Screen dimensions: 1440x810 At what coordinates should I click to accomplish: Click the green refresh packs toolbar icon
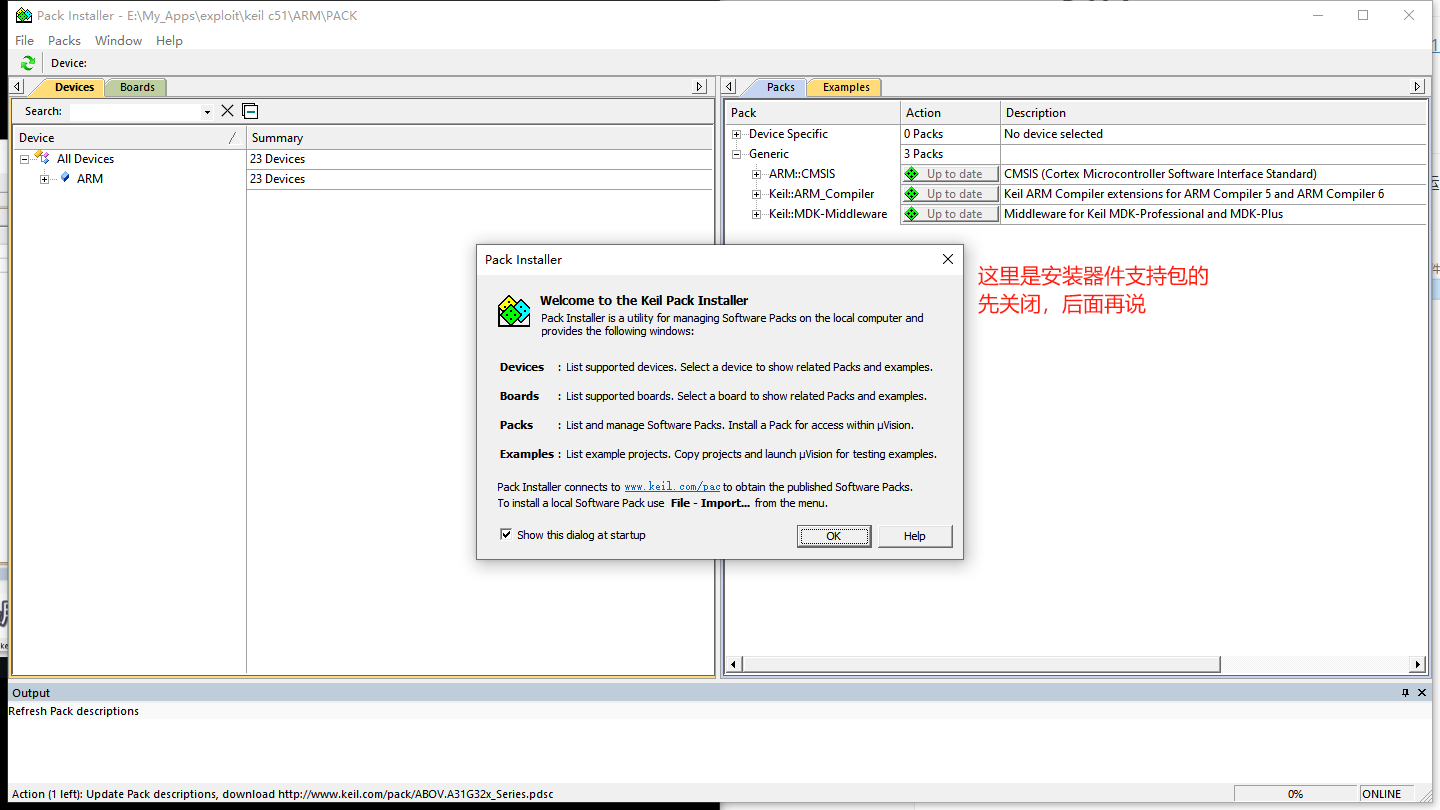[28, 63]
